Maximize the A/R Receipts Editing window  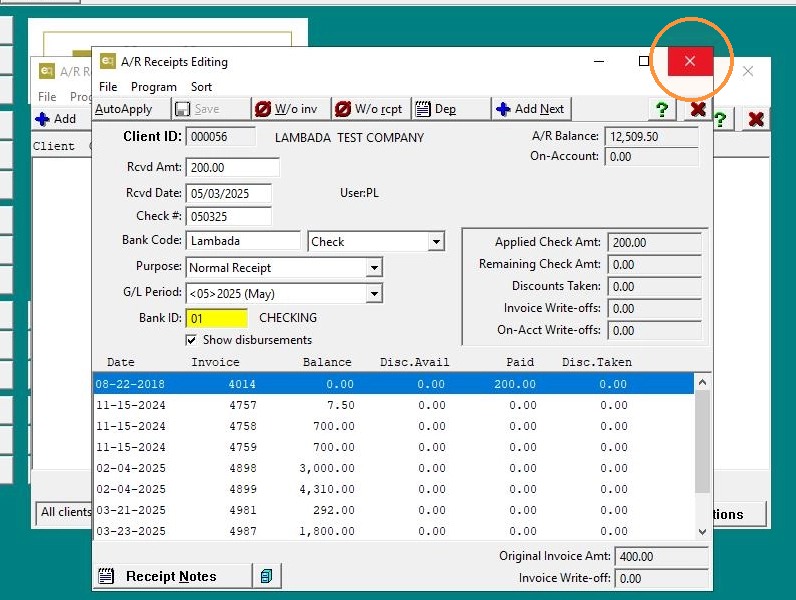pyautogui.click(x=644, y=61)
